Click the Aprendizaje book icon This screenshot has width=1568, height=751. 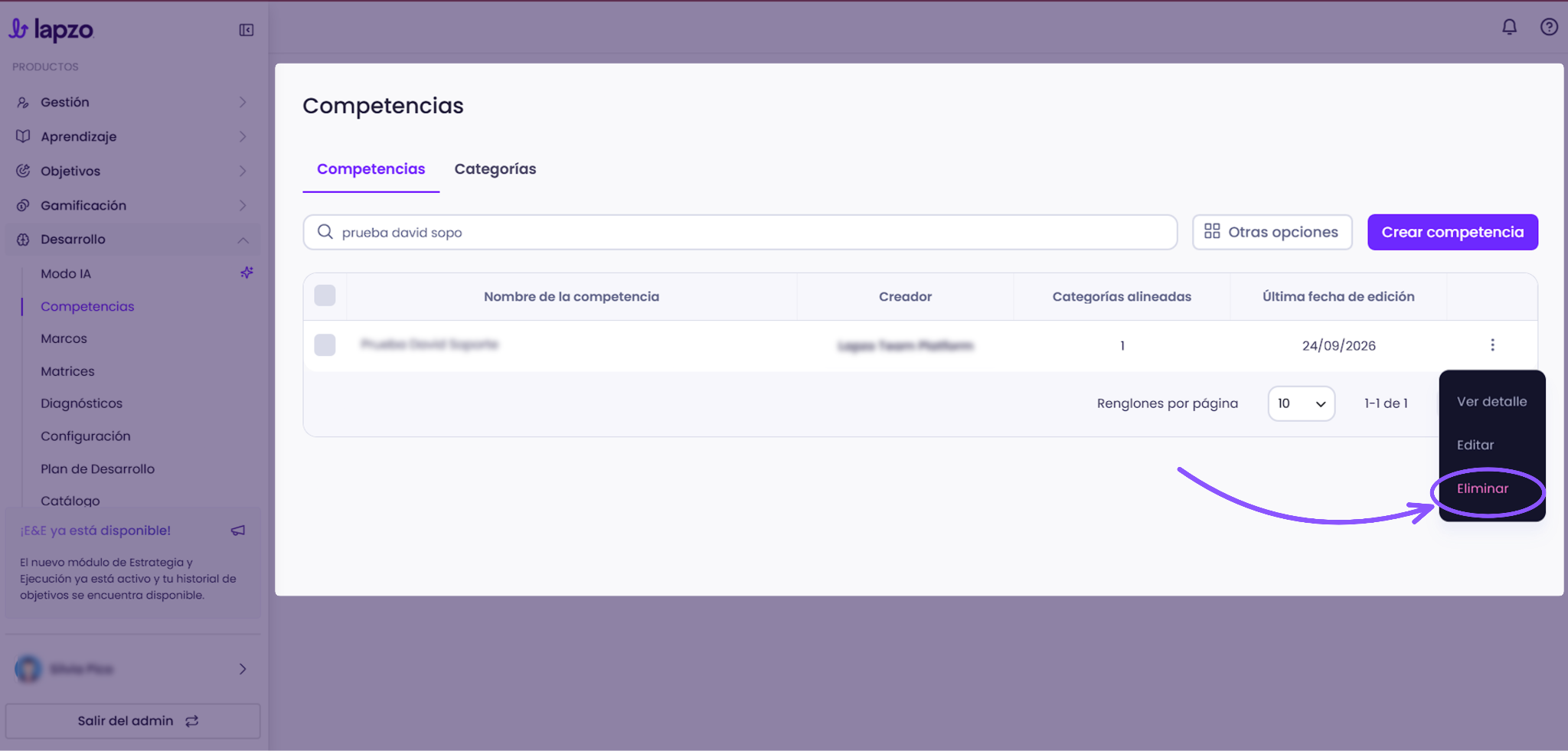click(23, 136)
